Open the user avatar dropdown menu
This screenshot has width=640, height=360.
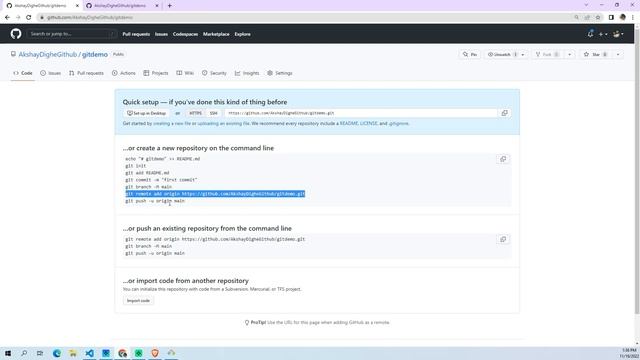coord(618,34)
